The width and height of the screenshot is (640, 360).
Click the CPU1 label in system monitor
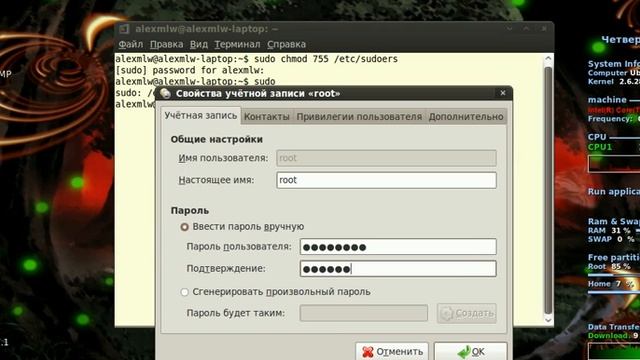pyautogui.click(x=600, y=147)
